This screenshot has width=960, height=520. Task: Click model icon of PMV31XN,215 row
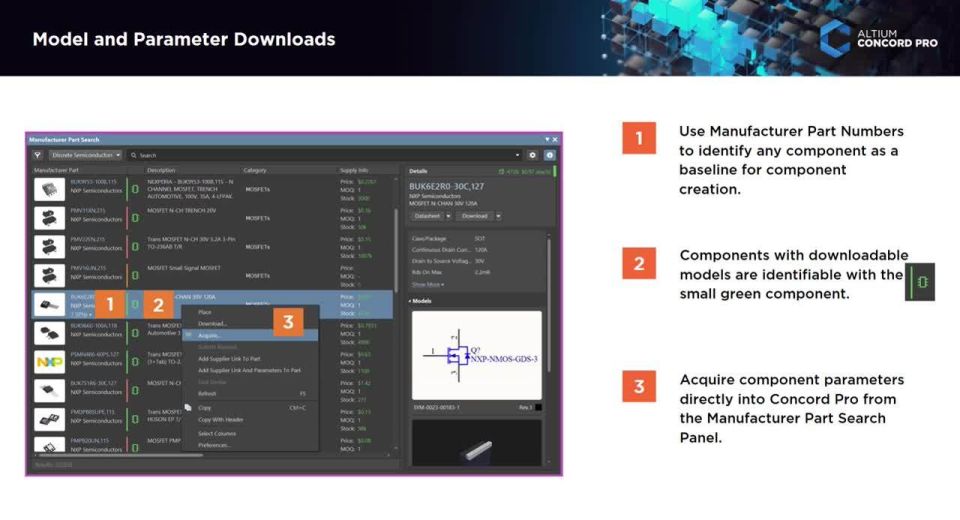click(x=135, y=218)
